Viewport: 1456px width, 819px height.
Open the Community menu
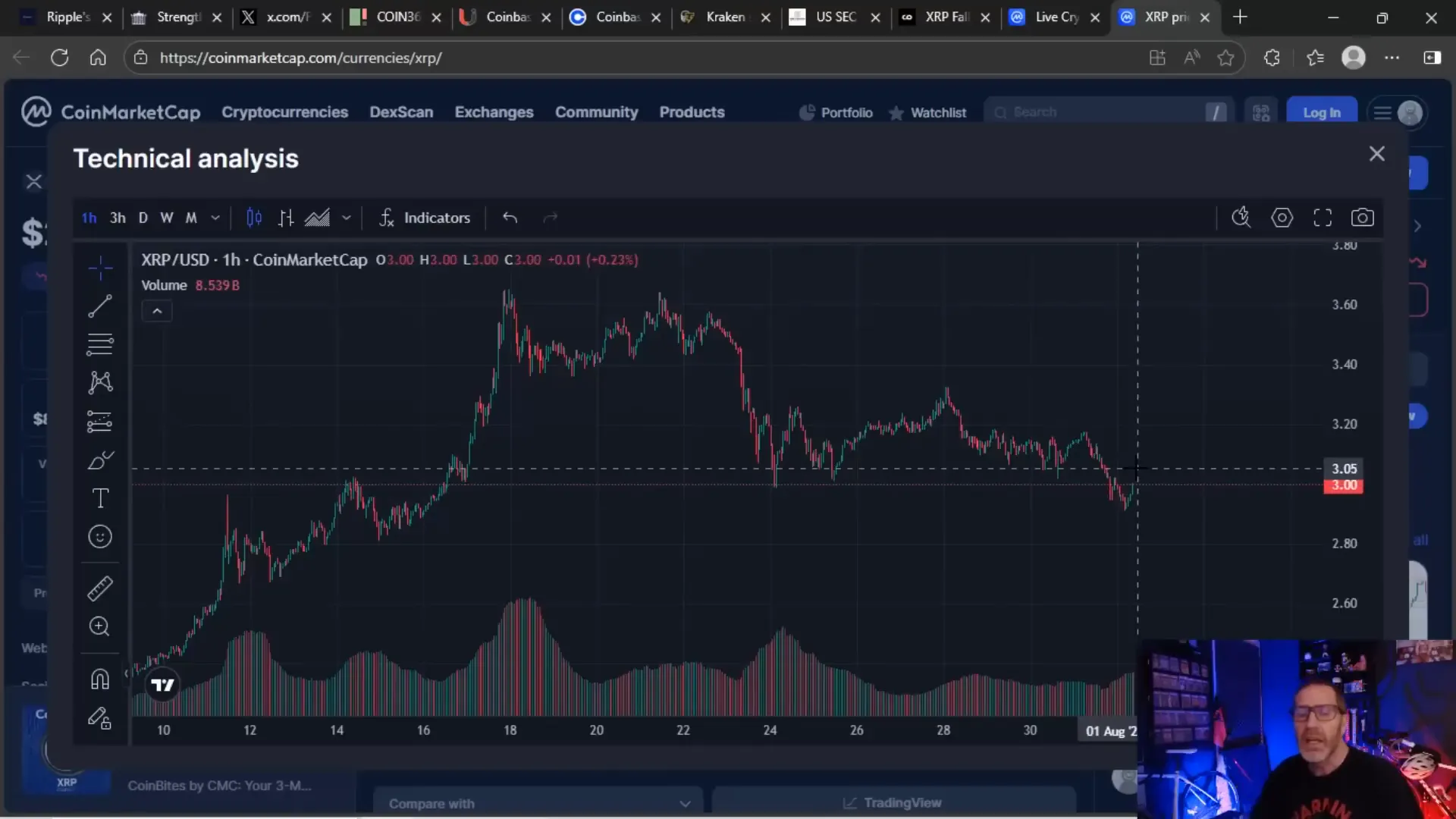click(x=597, y=112)
